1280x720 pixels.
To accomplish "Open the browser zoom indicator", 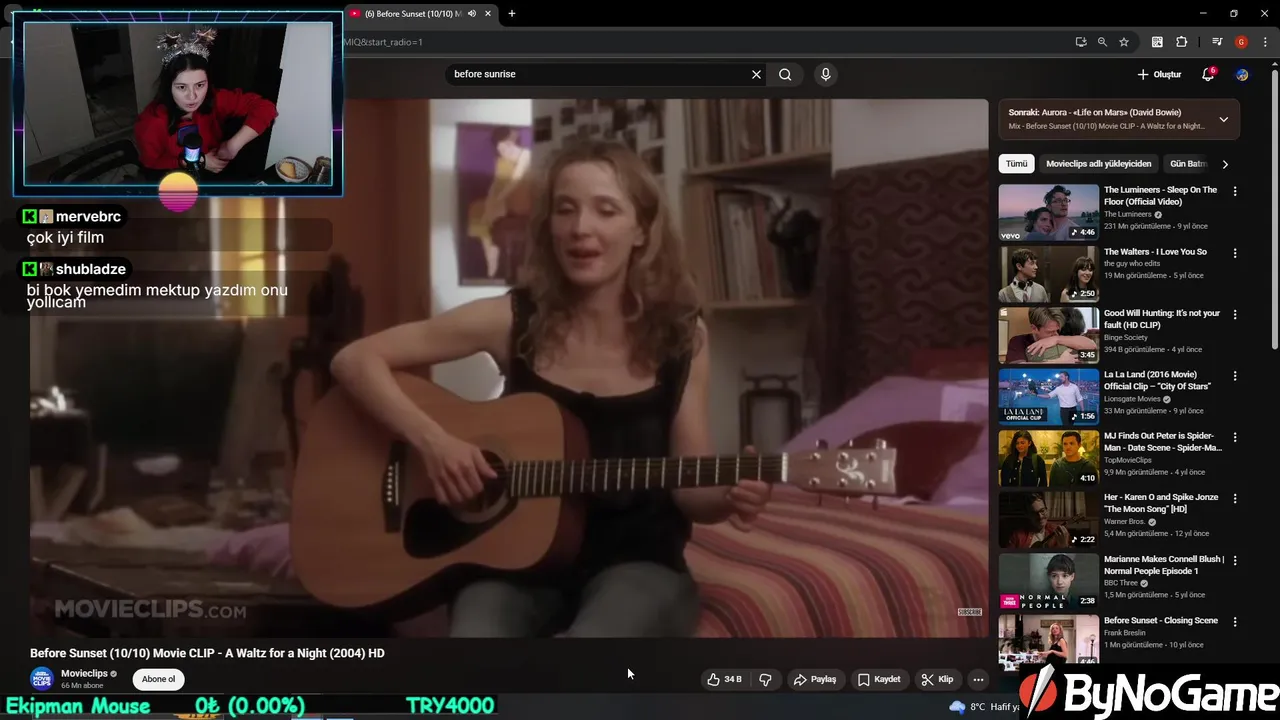I will coord(1102,42).
